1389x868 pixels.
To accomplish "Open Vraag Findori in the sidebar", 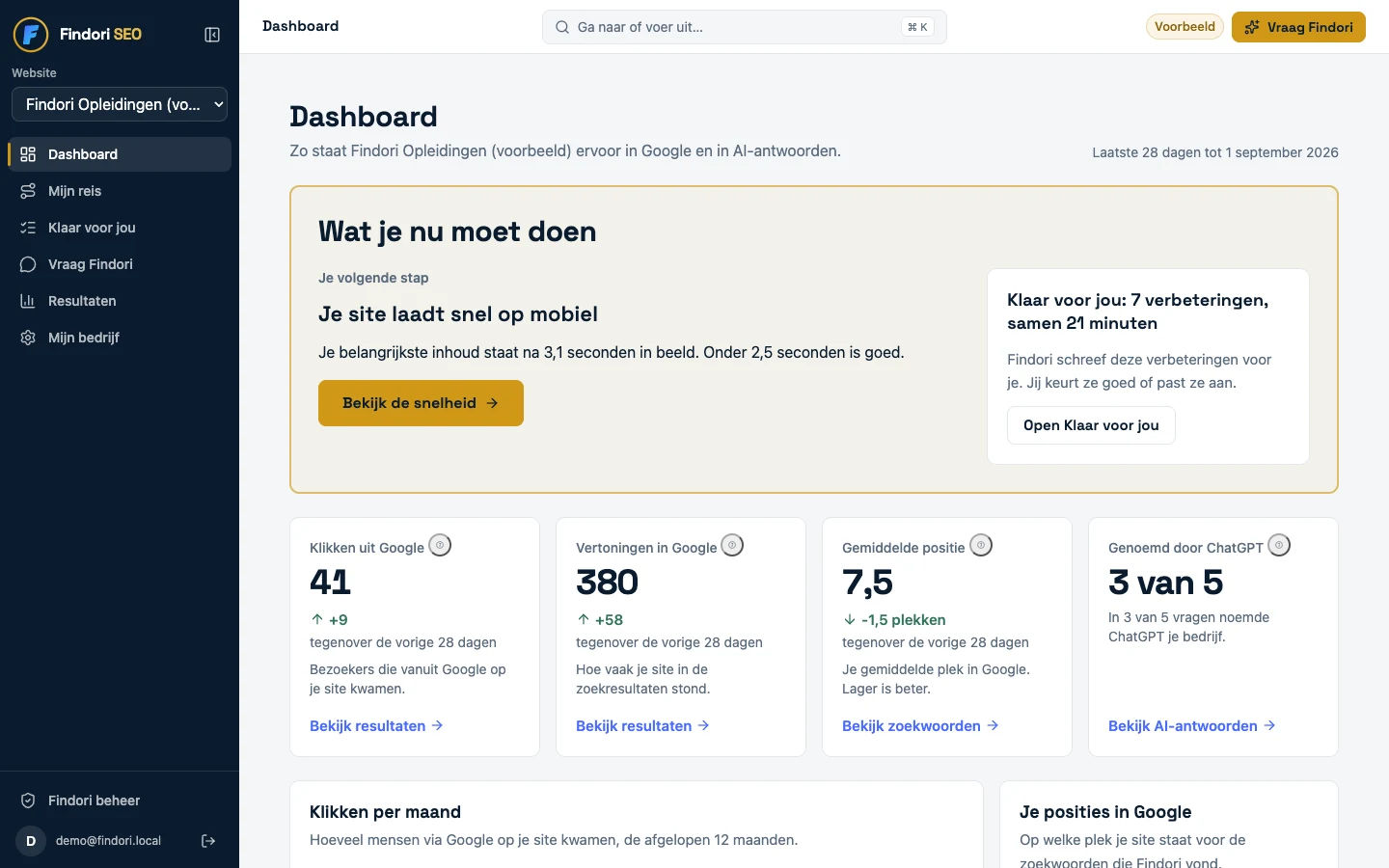I will (120, 264).
